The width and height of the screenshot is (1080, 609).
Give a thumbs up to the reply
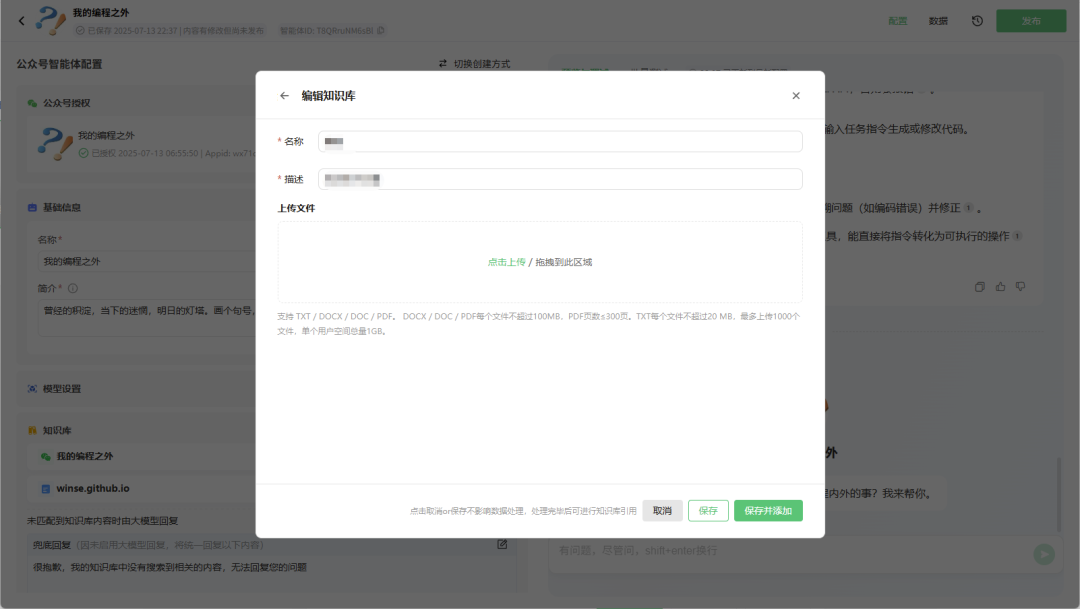tap(1000, 286)
